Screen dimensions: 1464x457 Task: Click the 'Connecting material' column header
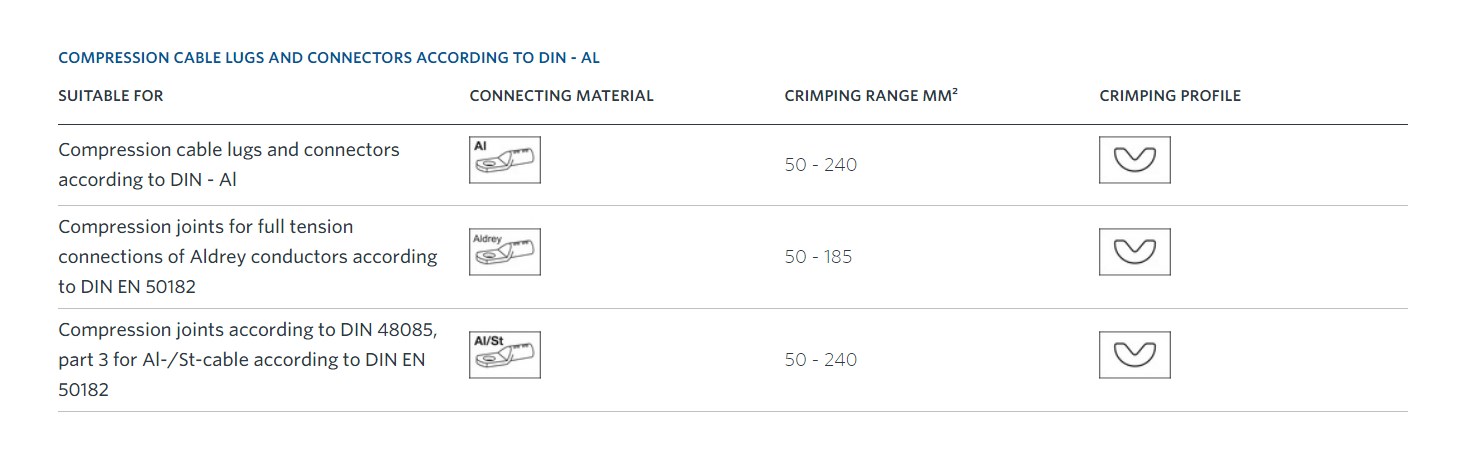[x=561, y=96]
